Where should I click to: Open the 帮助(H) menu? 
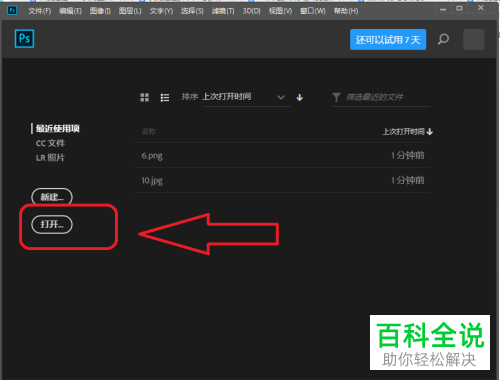pyautogui.click(x=346, y=11)
